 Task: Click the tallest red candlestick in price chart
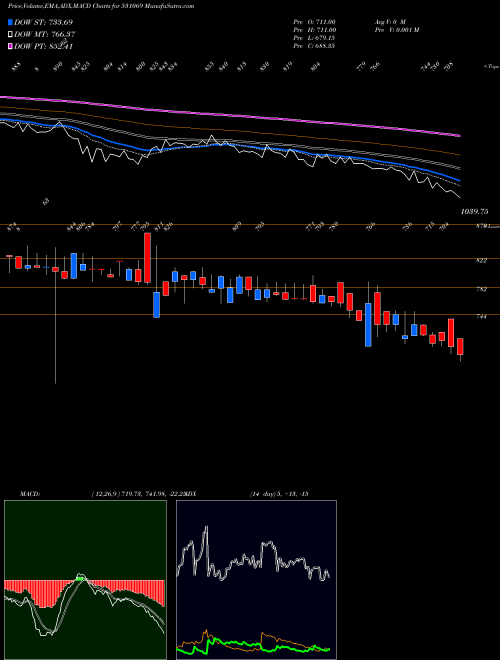pyautogui.click(x=147, y=258)
